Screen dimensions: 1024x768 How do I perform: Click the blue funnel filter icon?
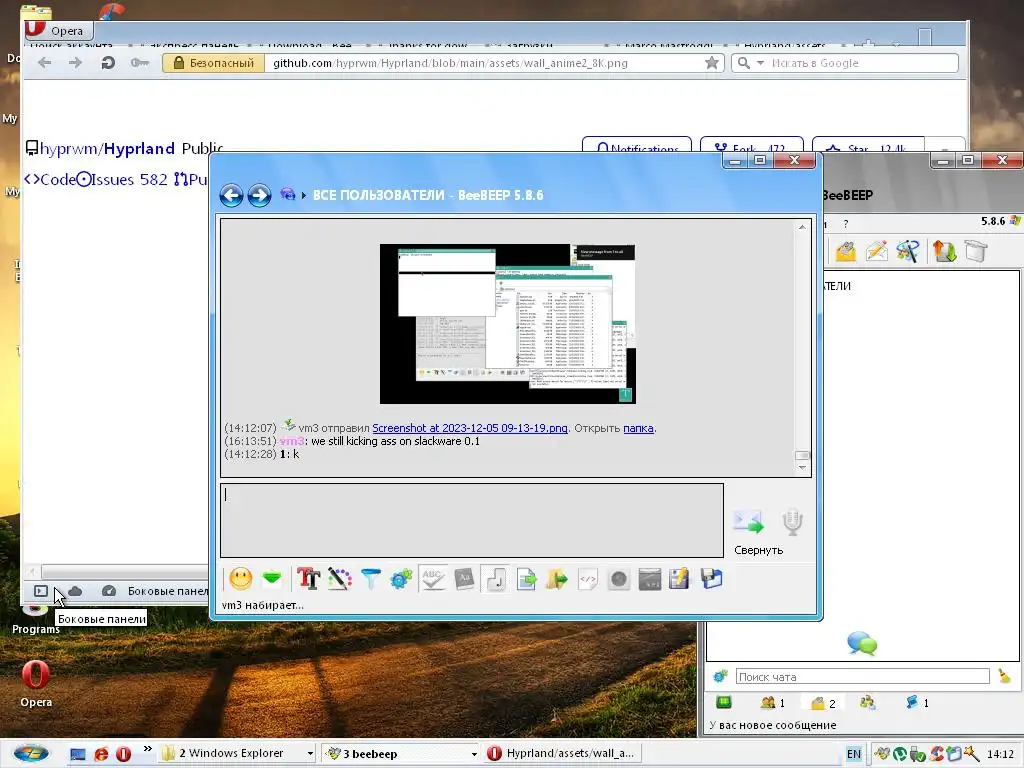370,579
